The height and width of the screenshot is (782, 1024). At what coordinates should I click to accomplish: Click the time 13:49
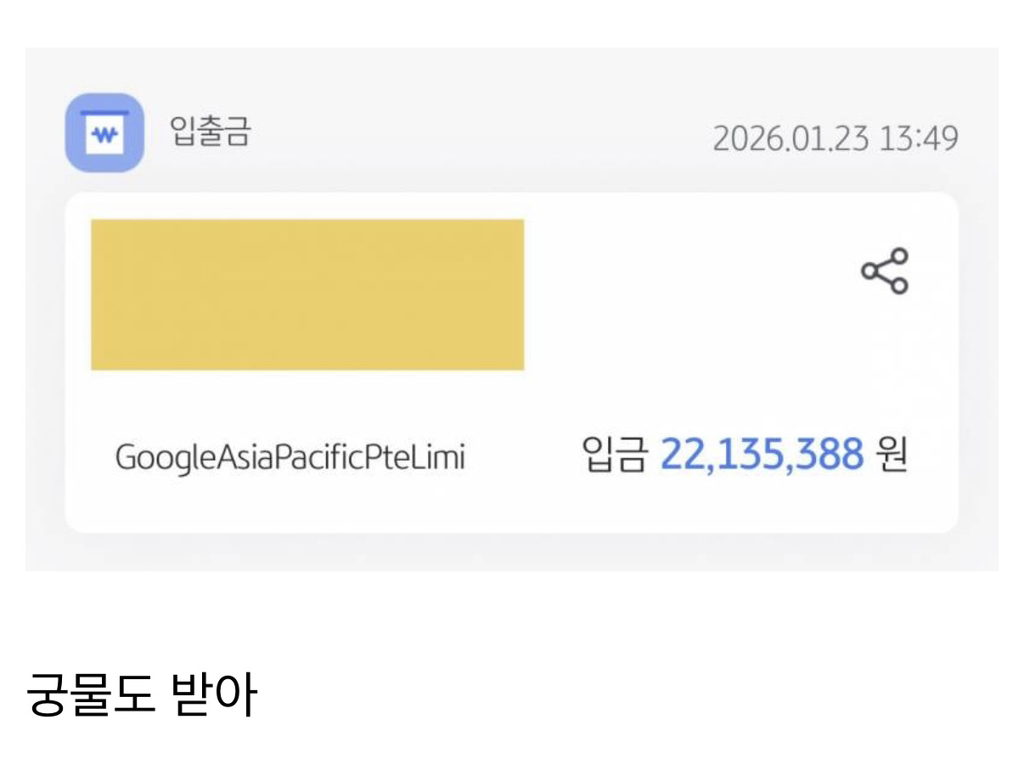click(x=918, y=139)
